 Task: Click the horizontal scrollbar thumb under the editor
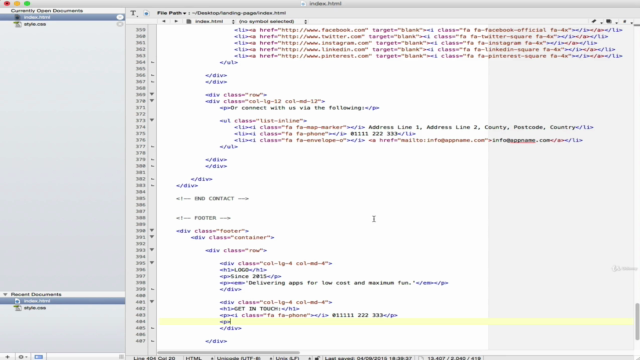pyautogui.click(x=228, y=352)
